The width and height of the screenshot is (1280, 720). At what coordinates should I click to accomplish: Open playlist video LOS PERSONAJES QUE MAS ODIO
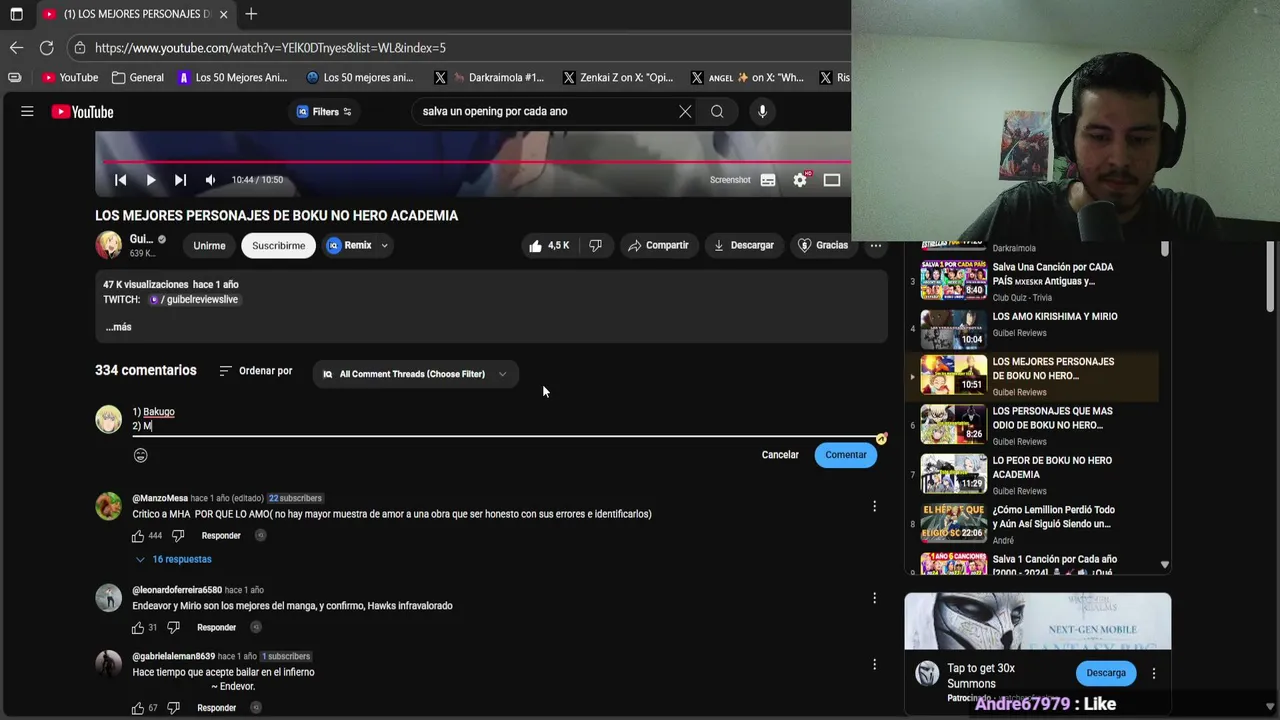(x=1033, y=426)
